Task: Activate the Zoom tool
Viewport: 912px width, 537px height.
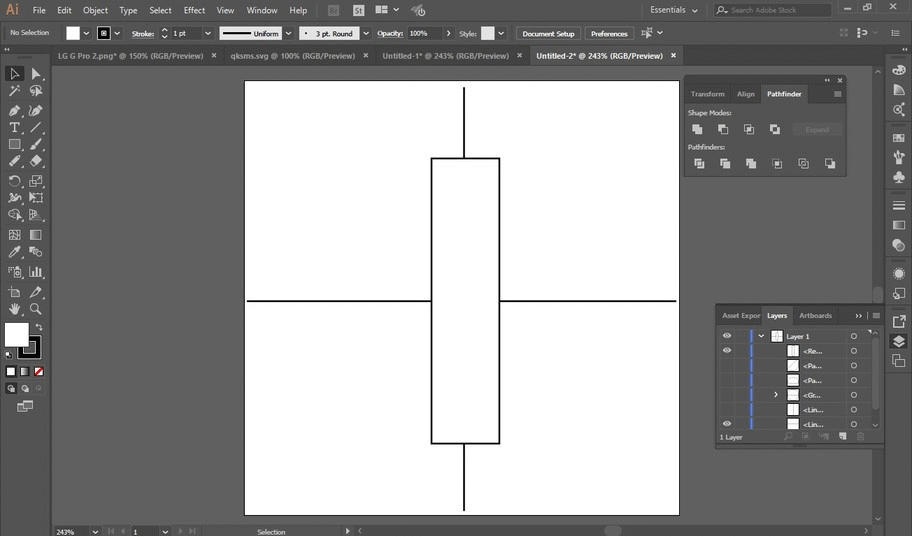Action: coord(36,309)
